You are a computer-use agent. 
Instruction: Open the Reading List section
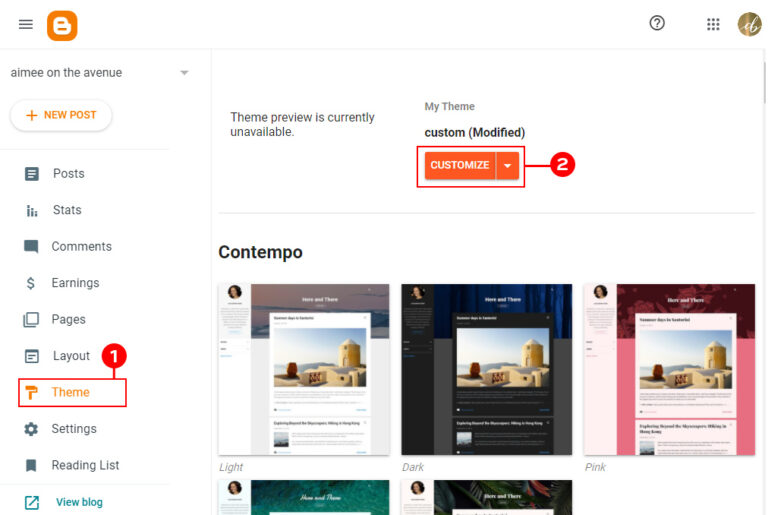click(85, 465)
